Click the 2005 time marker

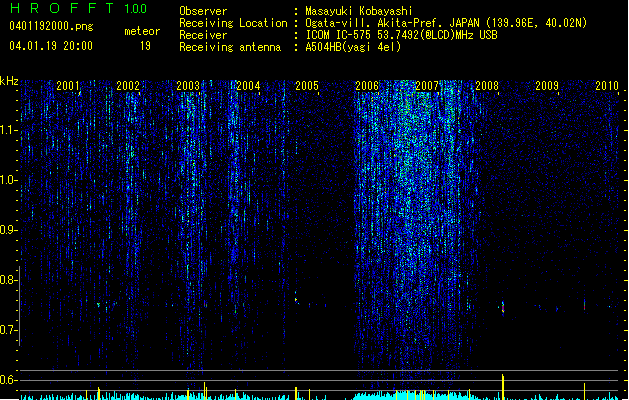pyautogui.click(x=307, y=86)
